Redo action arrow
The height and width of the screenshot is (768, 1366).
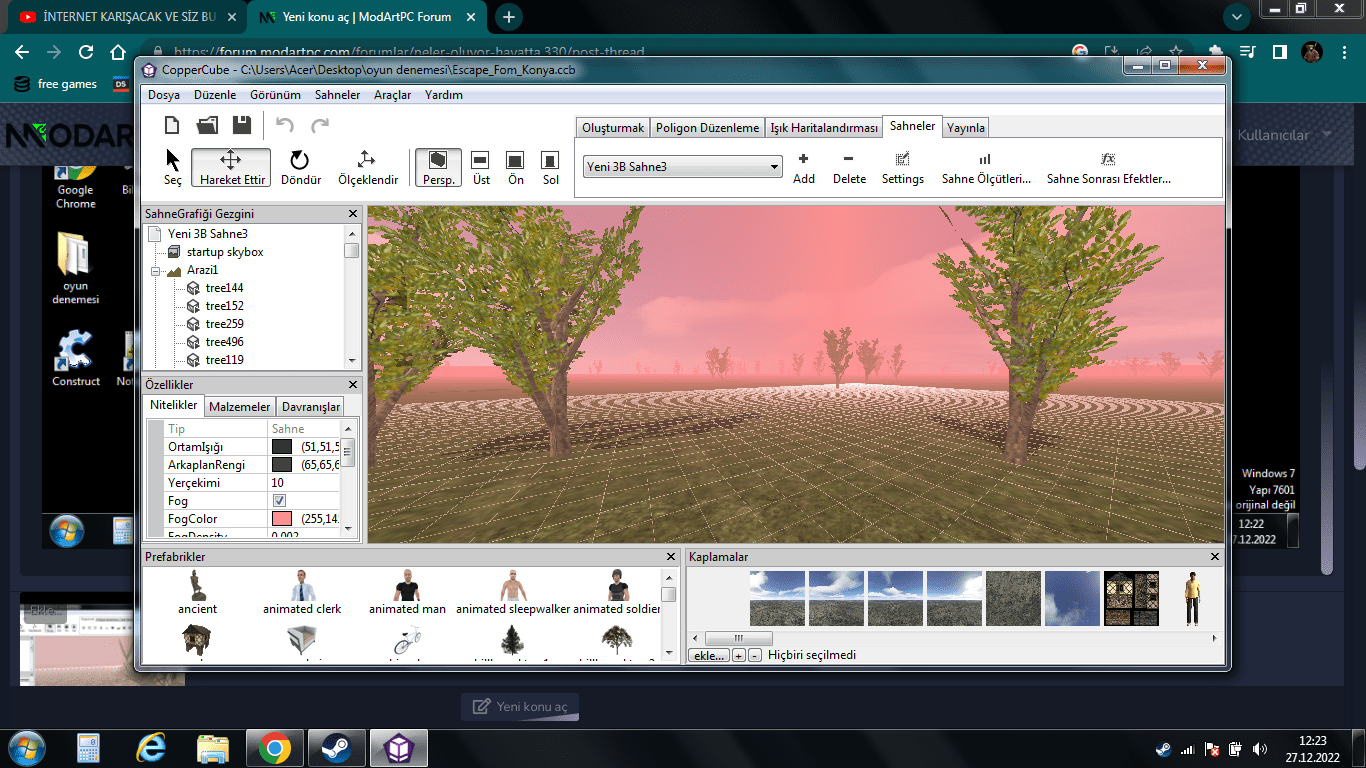coord(320,125)
